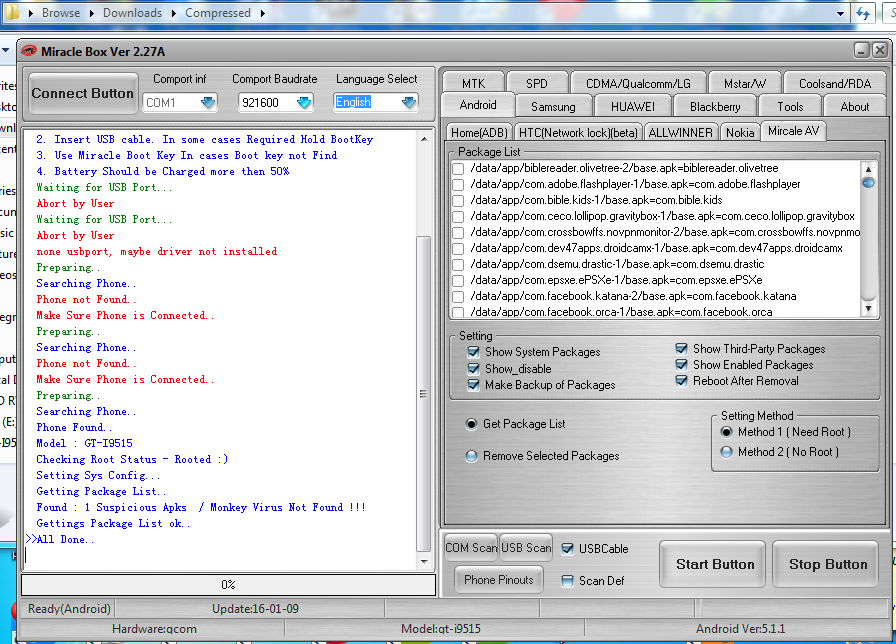Select the Home(ADB) sub-tab
896x644 pixels.
click(x=479, y=133)
